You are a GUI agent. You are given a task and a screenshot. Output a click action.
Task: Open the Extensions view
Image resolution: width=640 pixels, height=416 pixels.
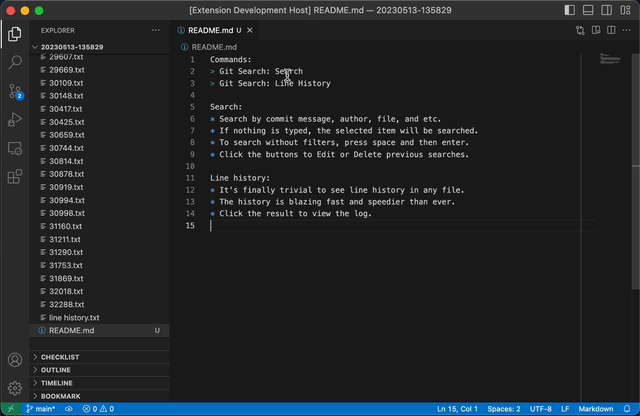click(x=15, y=177)
